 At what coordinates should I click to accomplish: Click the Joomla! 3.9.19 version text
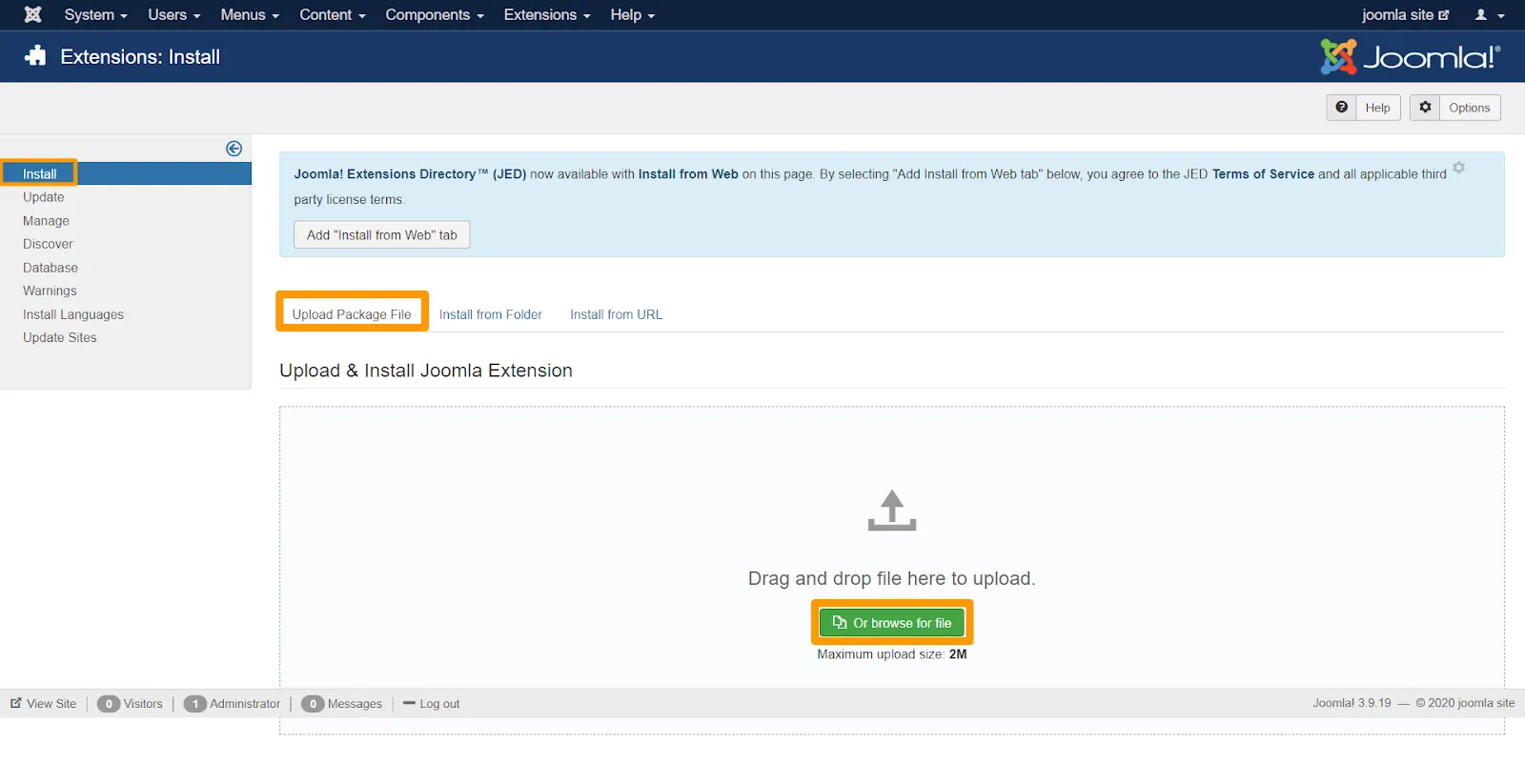coord(1352,703)
